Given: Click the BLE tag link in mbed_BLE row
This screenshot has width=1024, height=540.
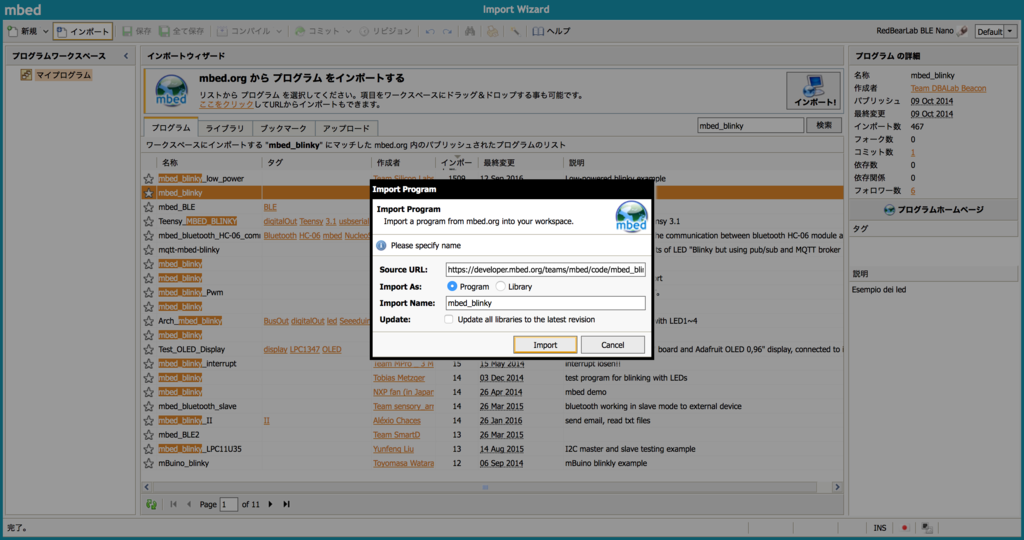Looking at the screenshot, I should coord(270,207).
